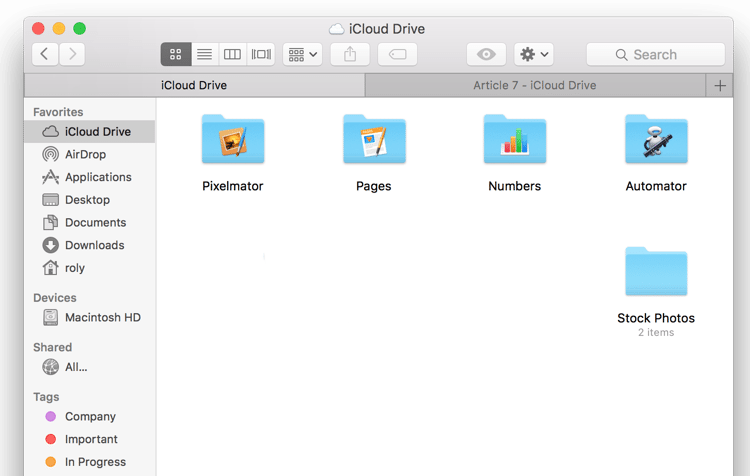Select the Pixelmator folder icon
The width and height of the screenshot is (750, 476).
click(x=233, y=139)
